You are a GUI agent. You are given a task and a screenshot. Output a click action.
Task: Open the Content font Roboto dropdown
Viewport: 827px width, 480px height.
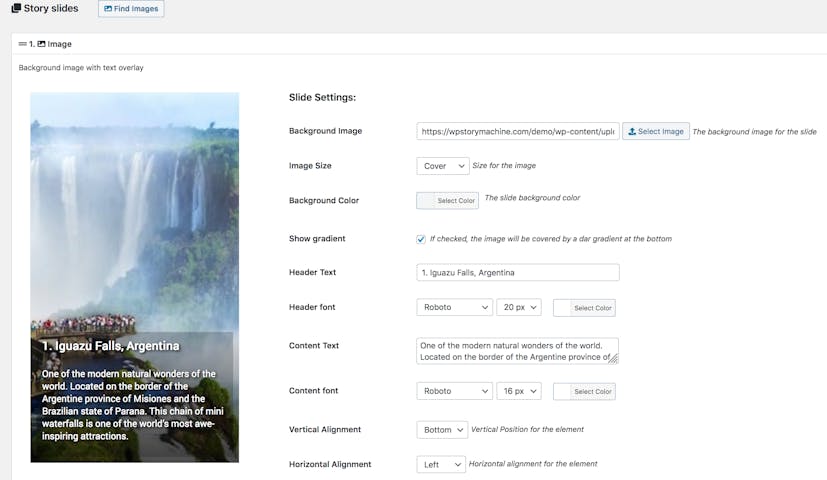tap(454, 391)
